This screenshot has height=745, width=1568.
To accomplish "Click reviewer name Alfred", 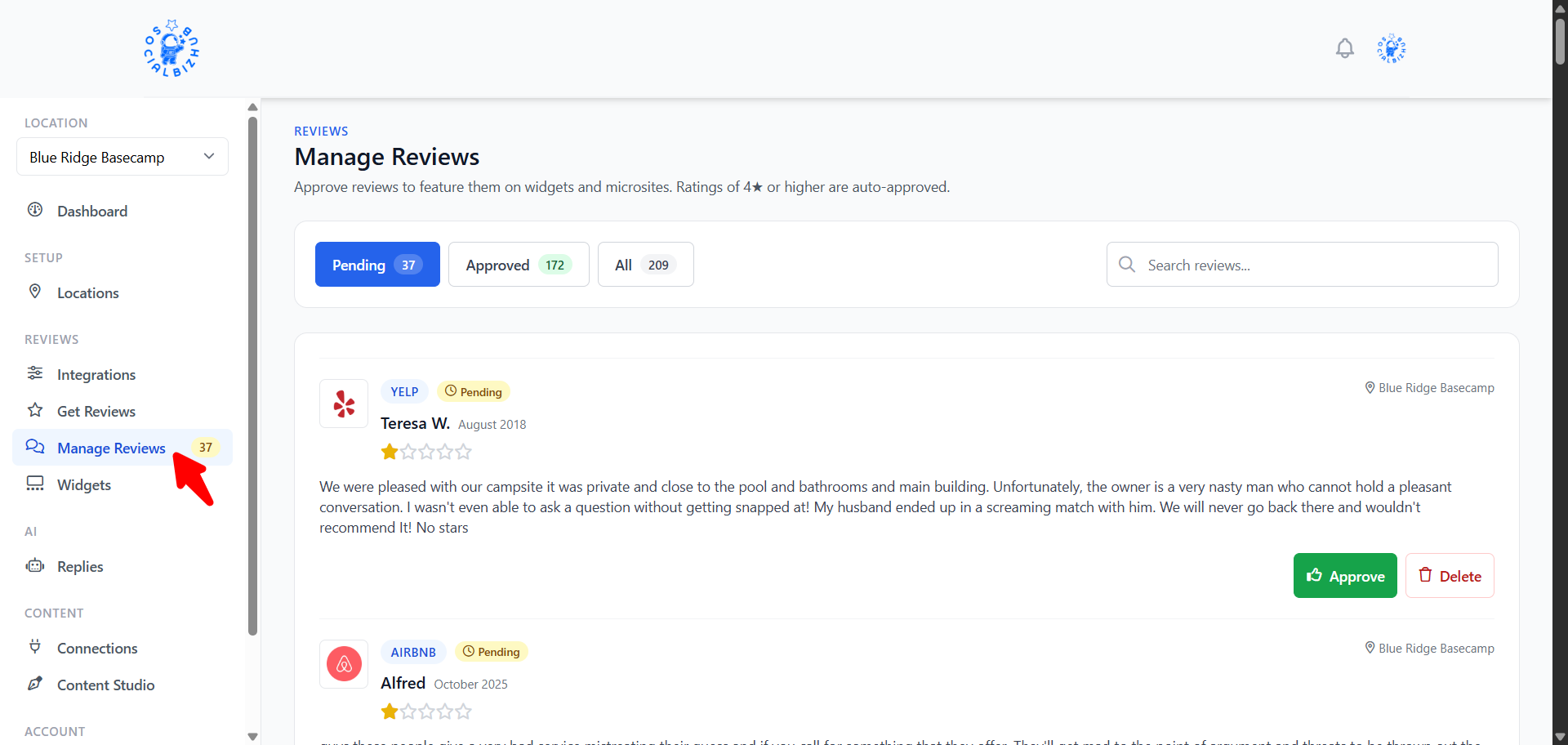I will click(x=403, y=683).
